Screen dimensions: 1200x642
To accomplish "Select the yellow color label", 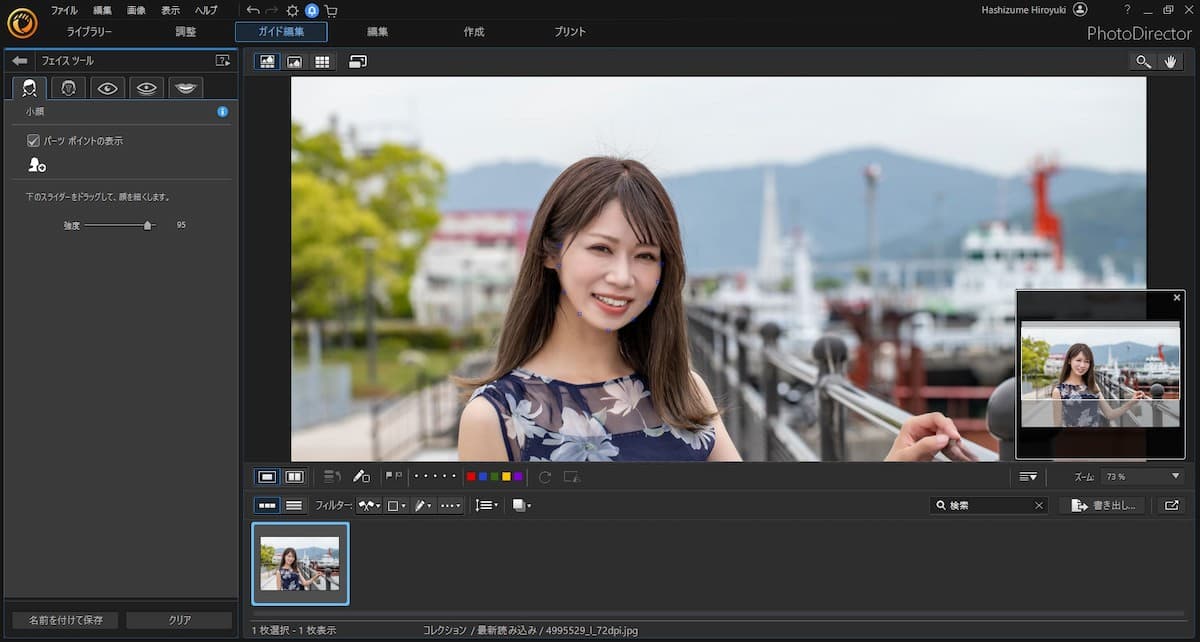I will [x=506, y=477].
